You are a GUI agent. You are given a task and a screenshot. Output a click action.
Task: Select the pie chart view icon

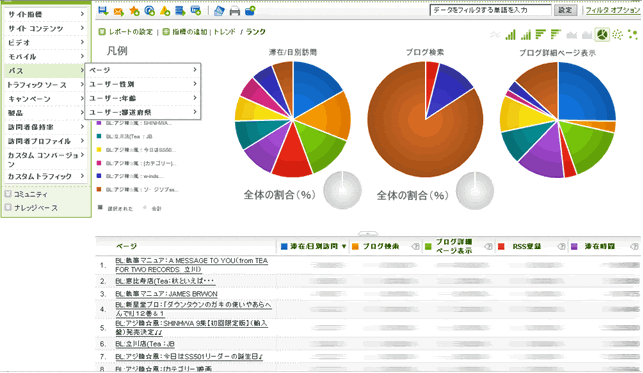click(602, 35)
